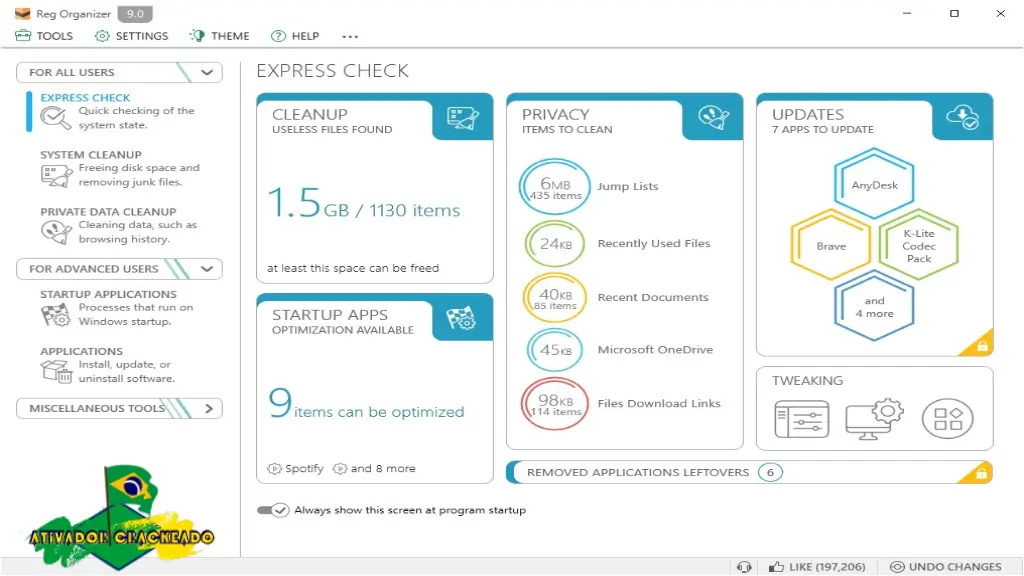Click the headset support icon in status bar
This screenshot has width=1024, height=576.
tap(744, 567)
